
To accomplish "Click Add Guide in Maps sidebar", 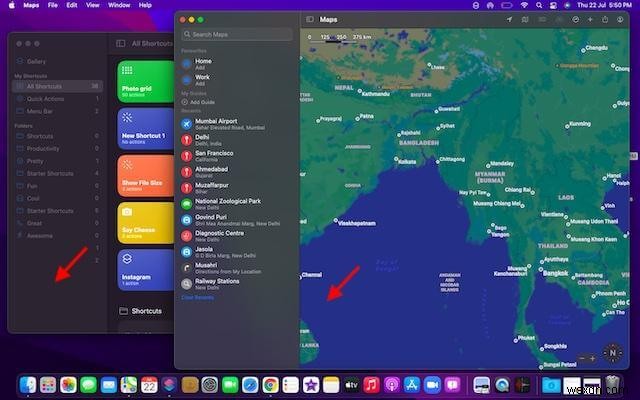I will pyautogui.click(x=198, y=102).
